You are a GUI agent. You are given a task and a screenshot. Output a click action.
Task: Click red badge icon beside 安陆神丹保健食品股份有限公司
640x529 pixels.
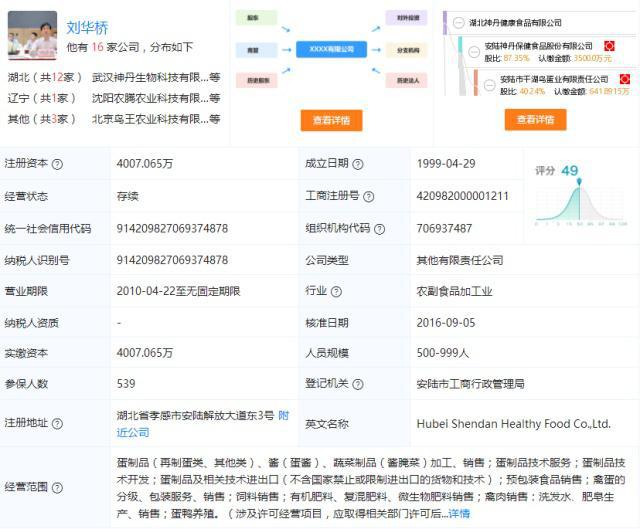(609, 46)
